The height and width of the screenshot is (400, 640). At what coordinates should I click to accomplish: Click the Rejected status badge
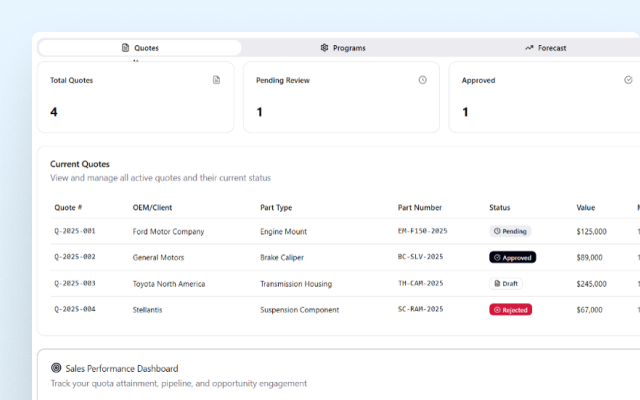(511, 310)
